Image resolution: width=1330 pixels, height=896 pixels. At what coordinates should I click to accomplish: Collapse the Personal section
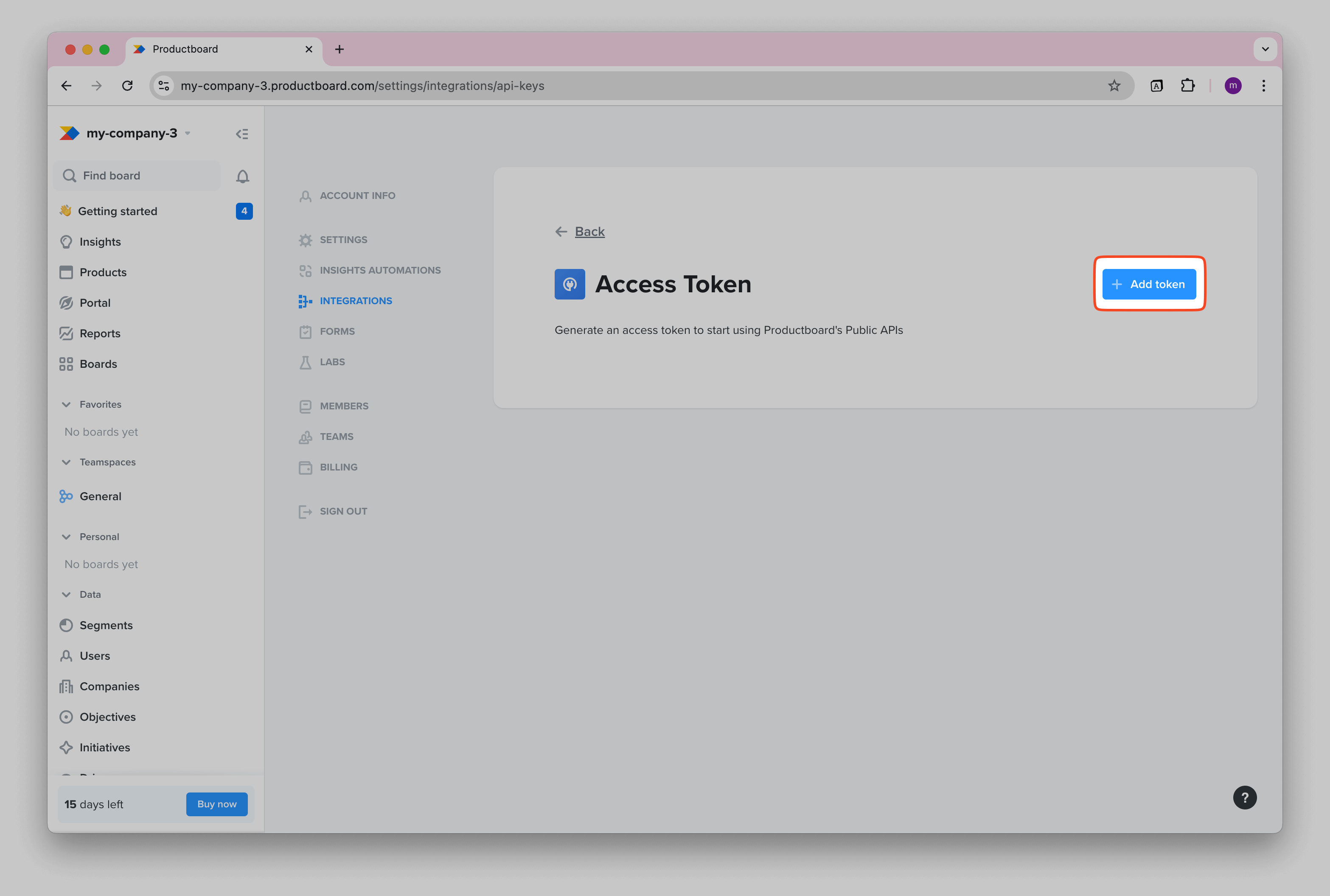(66, 537)
